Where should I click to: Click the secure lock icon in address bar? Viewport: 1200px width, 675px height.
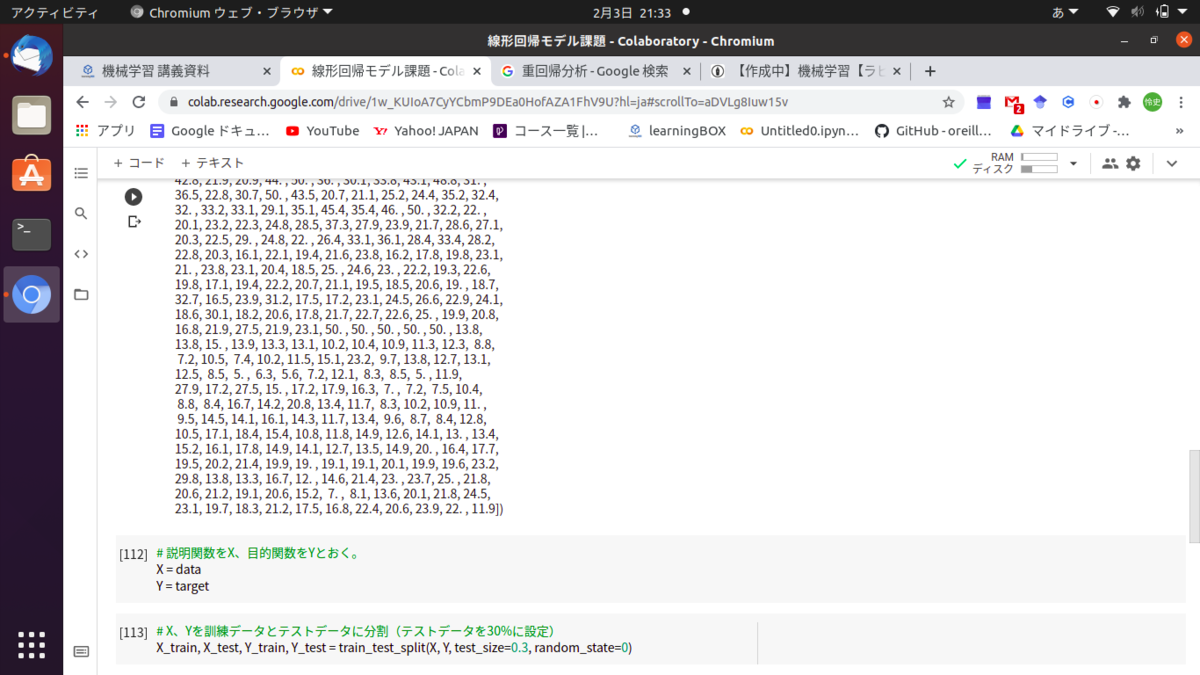pyautogui.click(x=174, y=102)
